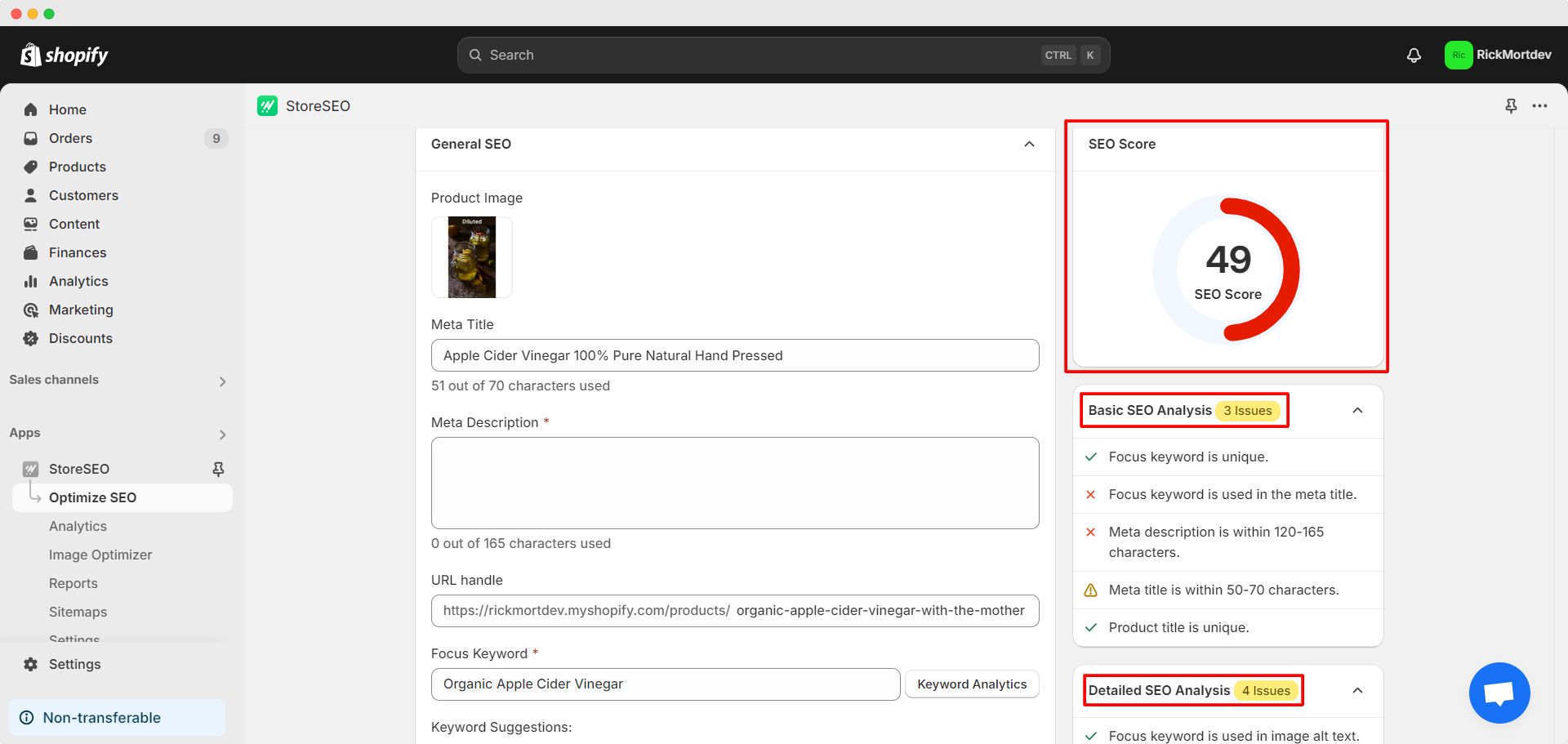Collapse the Basic SEO Analysis panel
The height and width of the screenshot is (744, 1568).
pos(1357,410)
